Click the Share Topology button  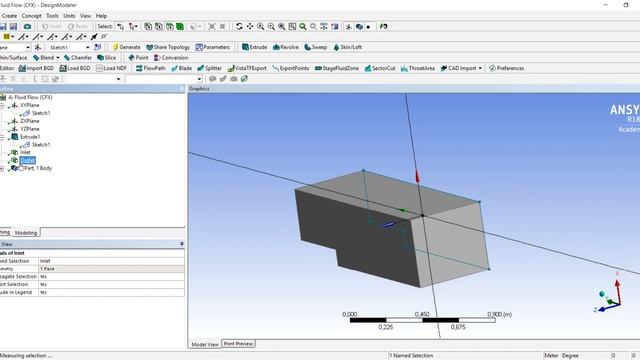pos(168,47)
